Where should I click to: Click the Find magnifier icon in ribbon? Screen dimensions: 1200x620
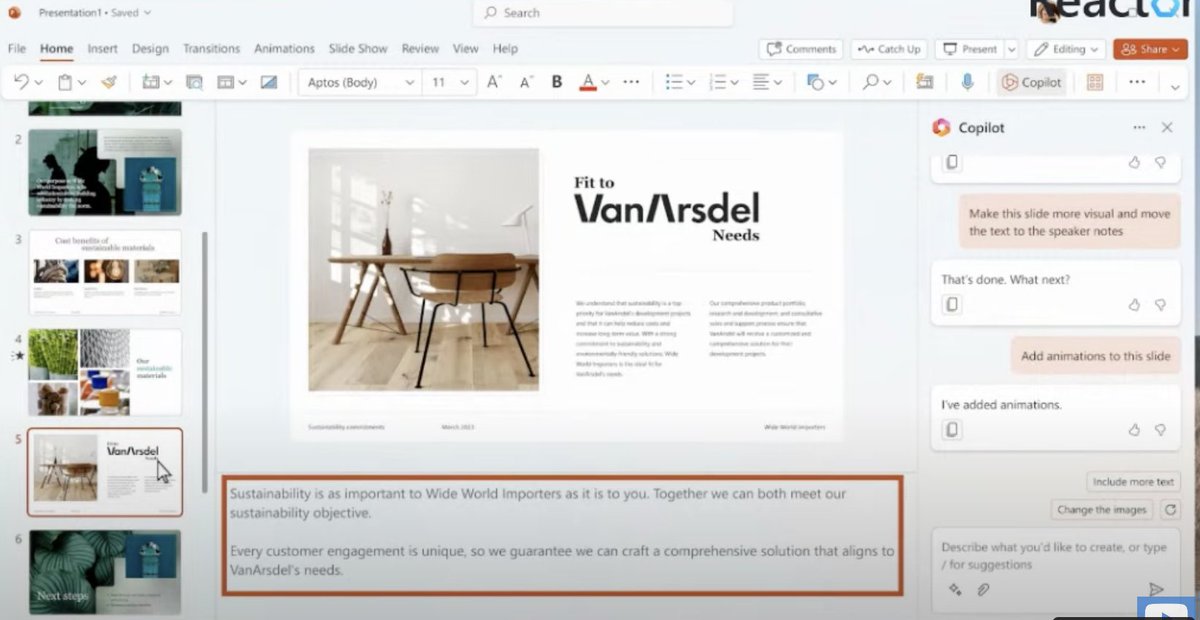871,82
